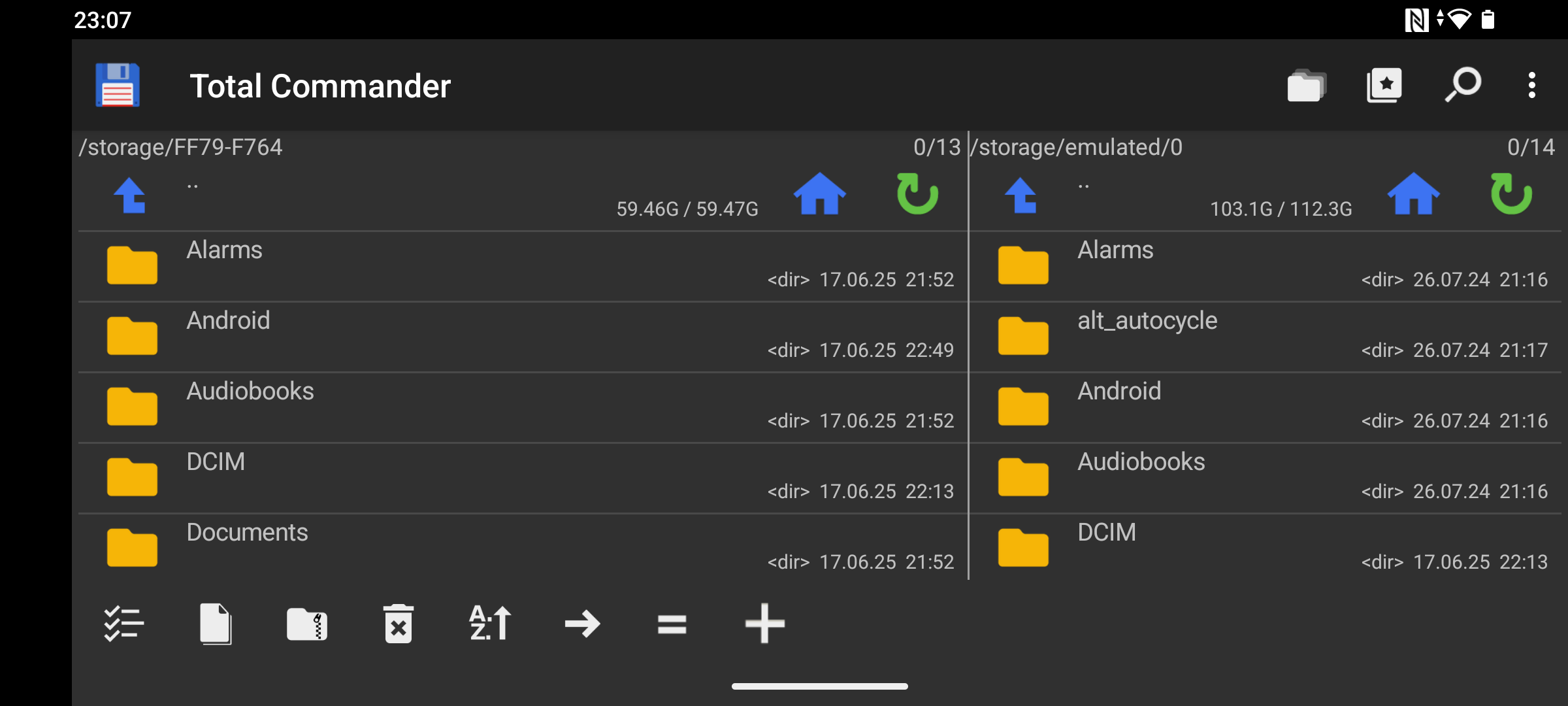Viewport: 1568px width, 706px height.
Task: Open the folder history icon in top bar
Action: 1305,86
